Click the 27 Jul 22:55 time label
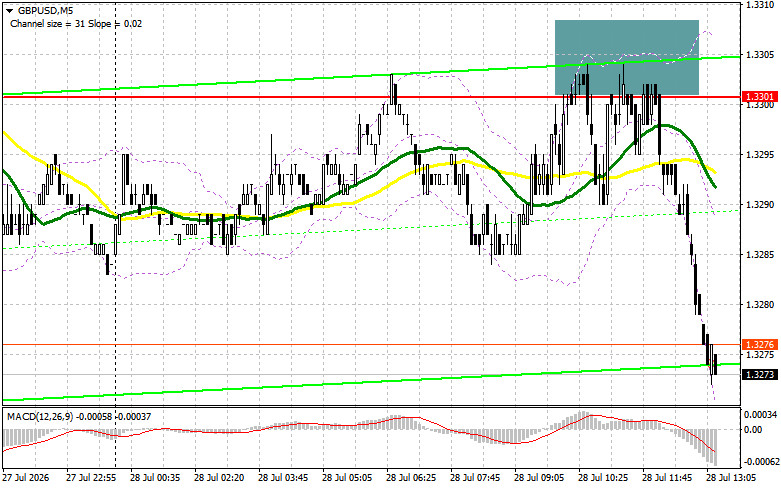Screen dimensions: 781x489 point(91,478)
